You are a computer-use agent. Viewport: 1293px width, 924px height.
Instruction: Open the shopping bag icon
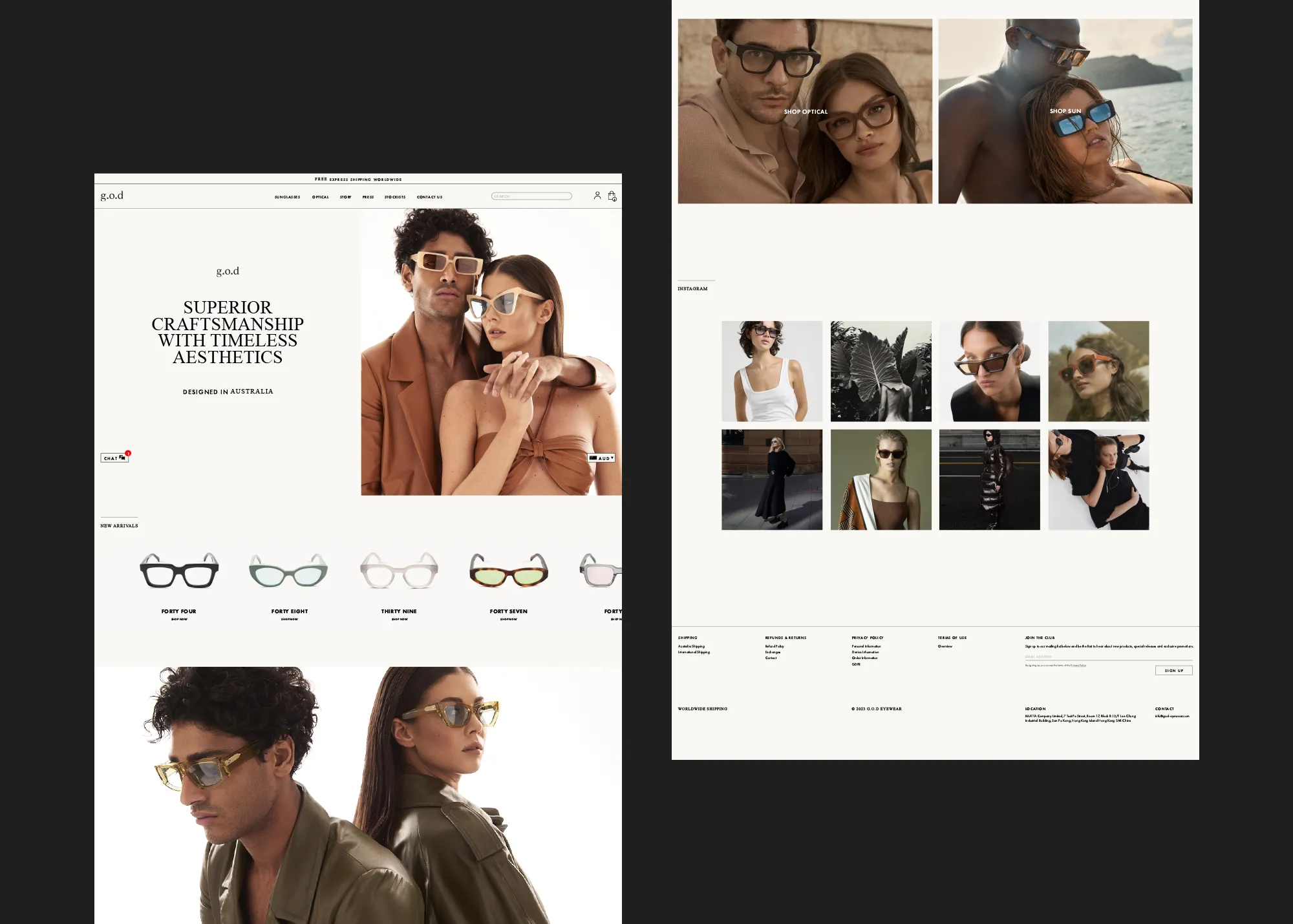click(612, 196)
